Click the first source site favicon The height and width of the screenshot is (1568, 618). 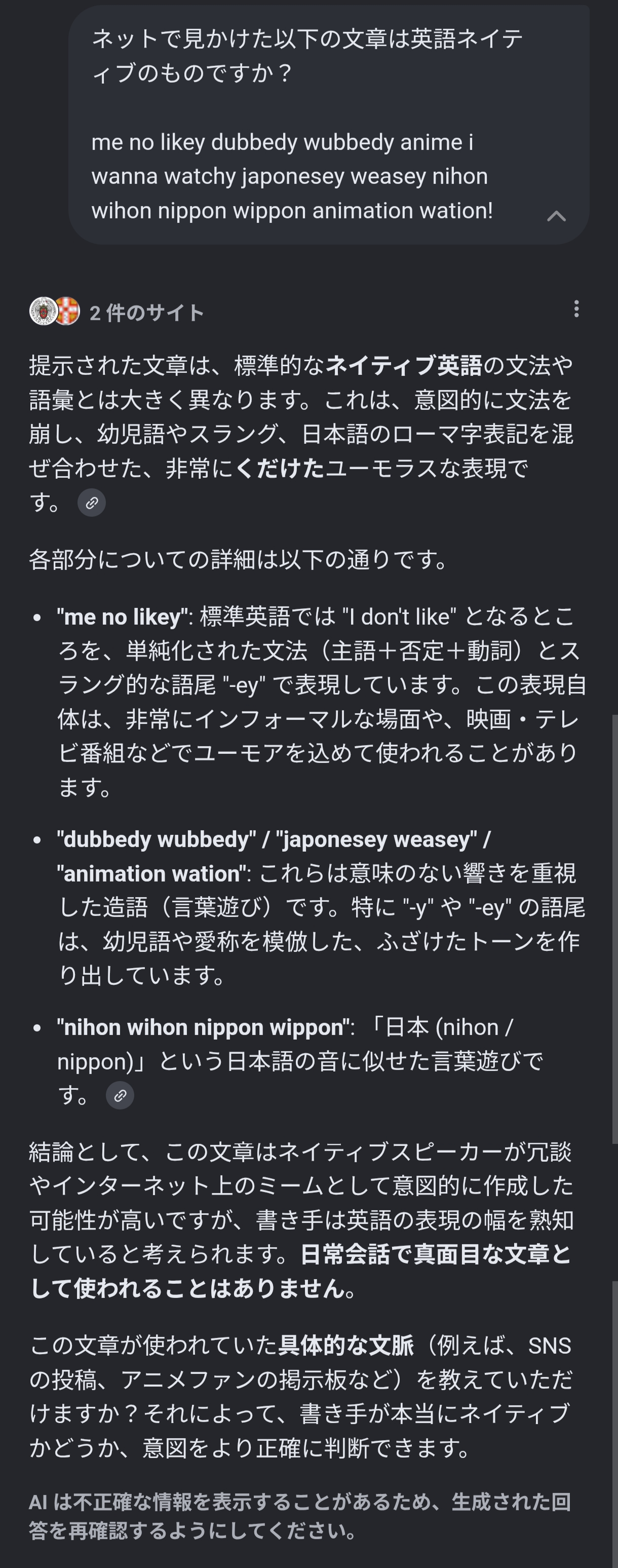coord(43,311)
